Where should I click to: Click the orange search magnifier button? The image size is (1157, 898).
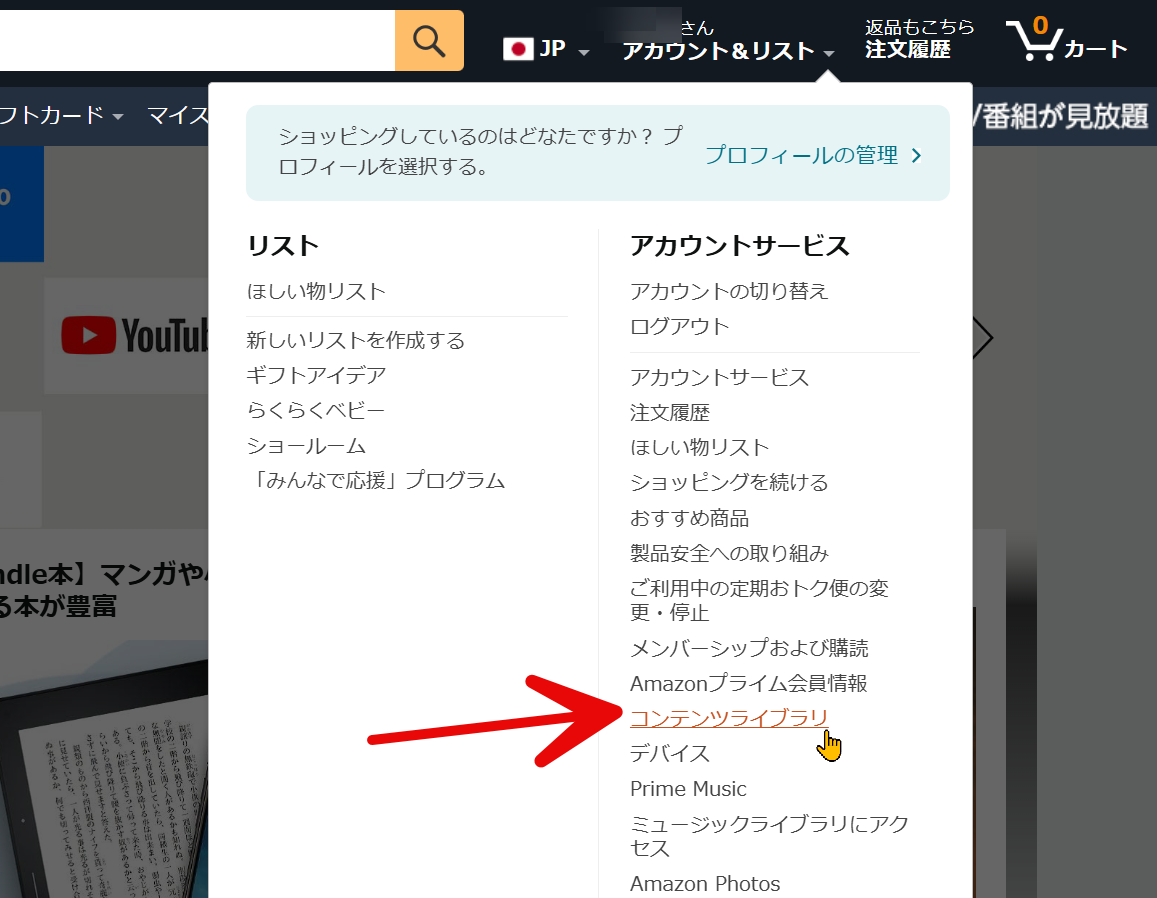tap(429, 41)
